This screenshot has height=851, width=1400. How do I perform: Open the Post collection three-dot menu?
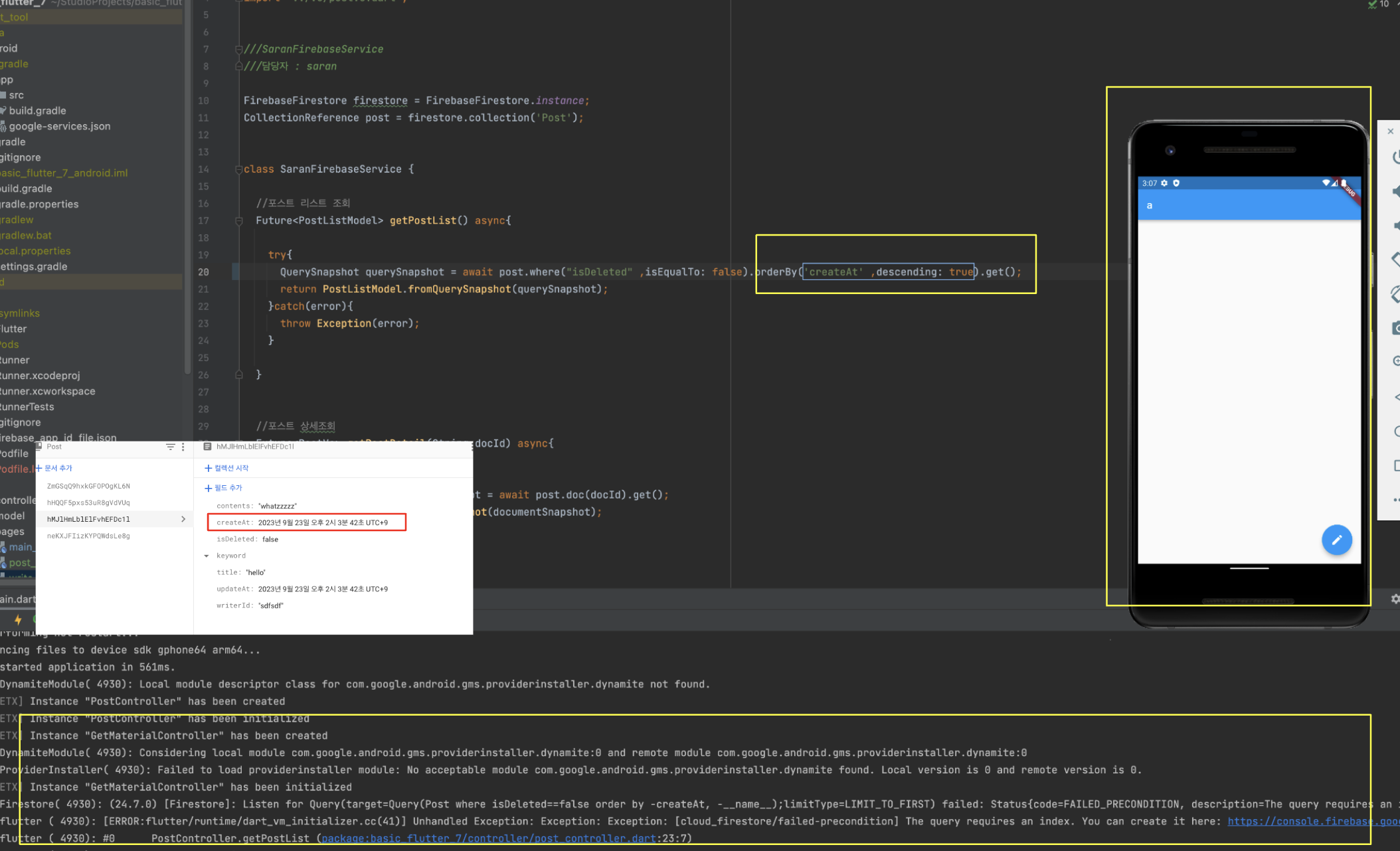183,447
